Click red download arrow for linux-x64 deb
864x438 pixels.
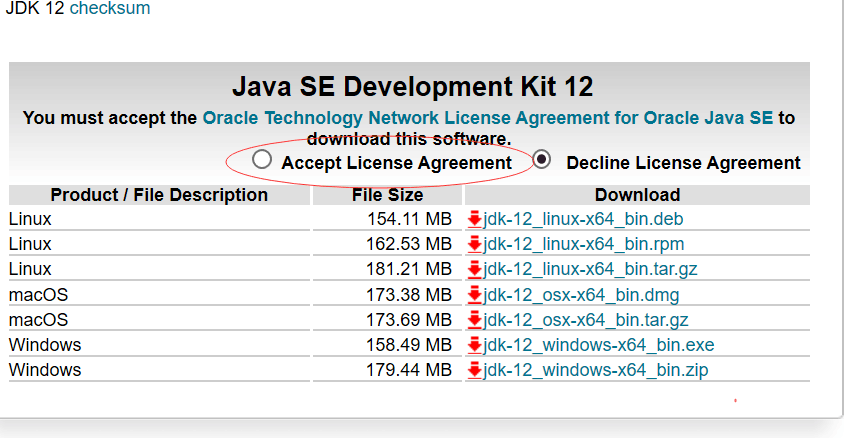click(x=475, y=219)
